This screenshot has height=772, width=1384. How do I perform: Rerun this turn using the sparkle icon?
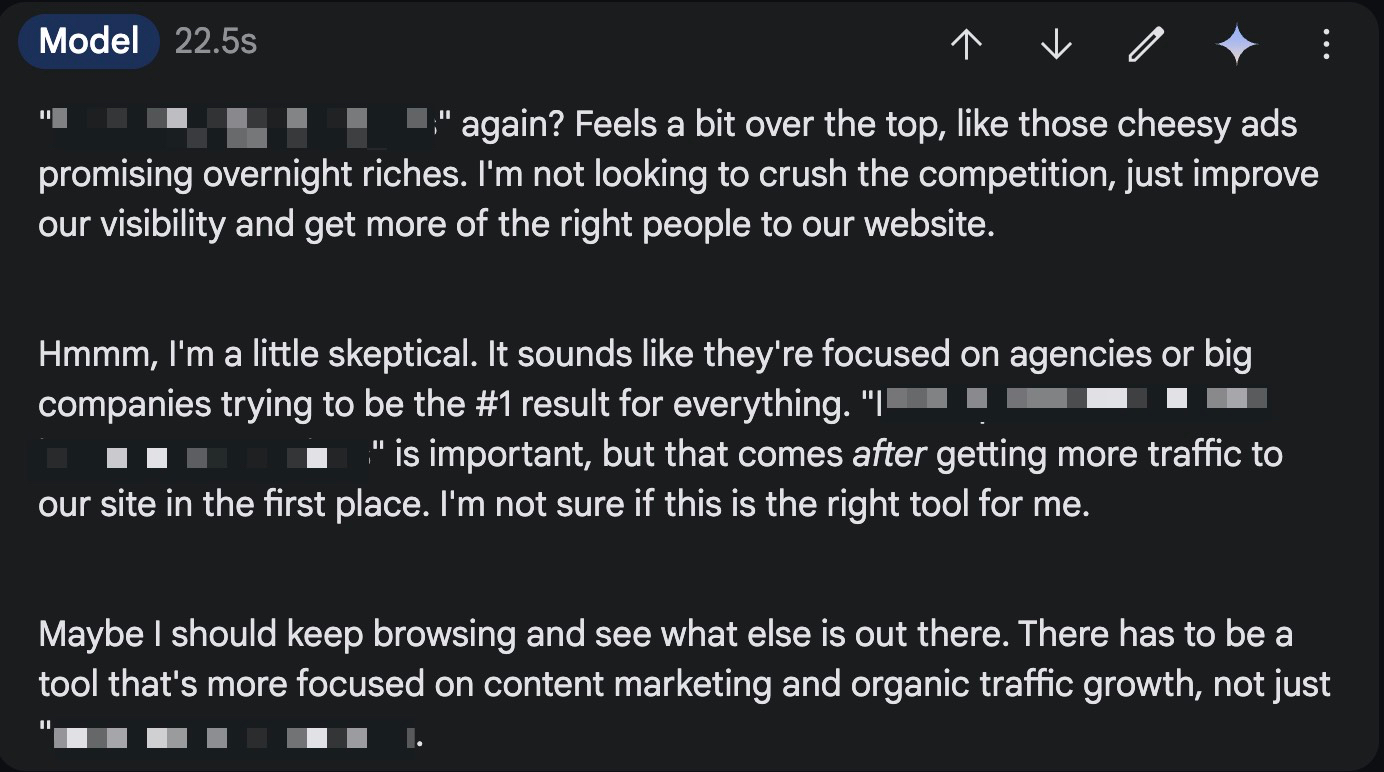(1236, 44)
